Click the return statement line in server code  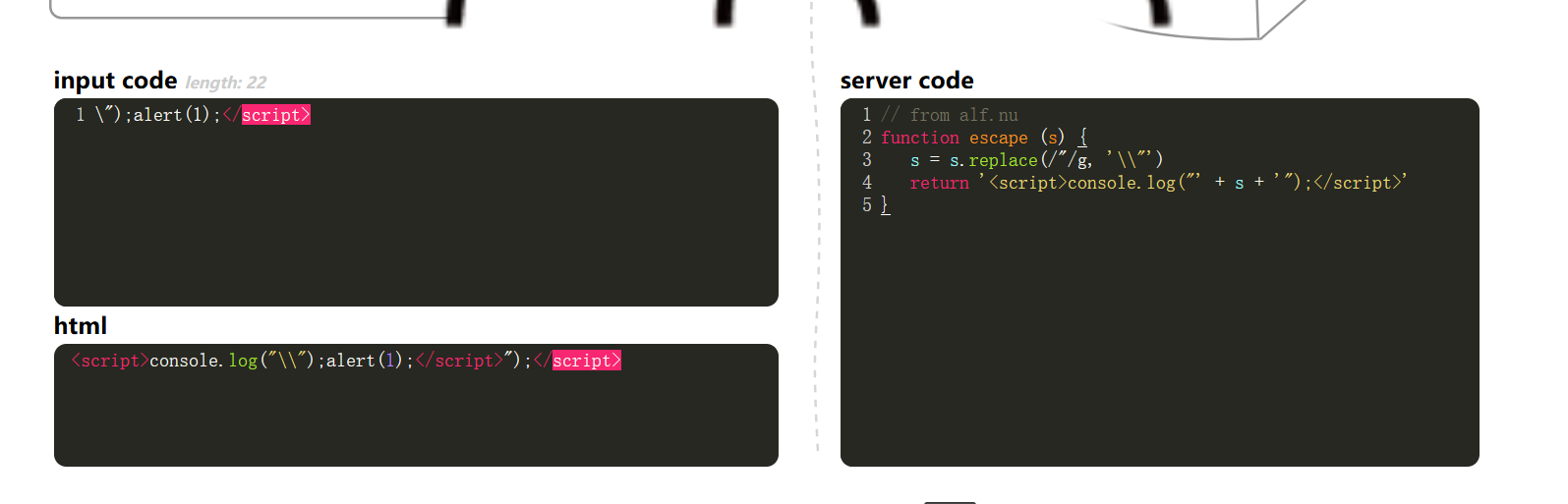1159,183
